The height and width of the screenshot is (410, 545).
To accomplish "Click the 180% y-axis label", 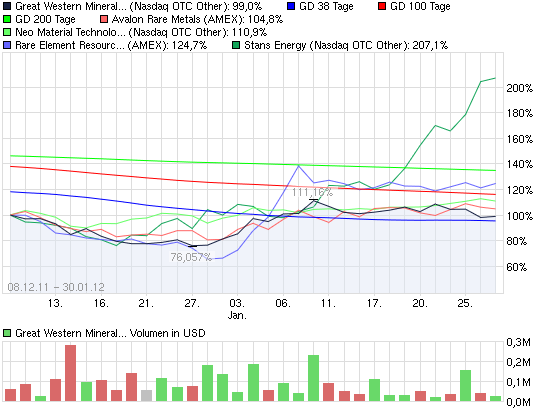I will [519, 113].
